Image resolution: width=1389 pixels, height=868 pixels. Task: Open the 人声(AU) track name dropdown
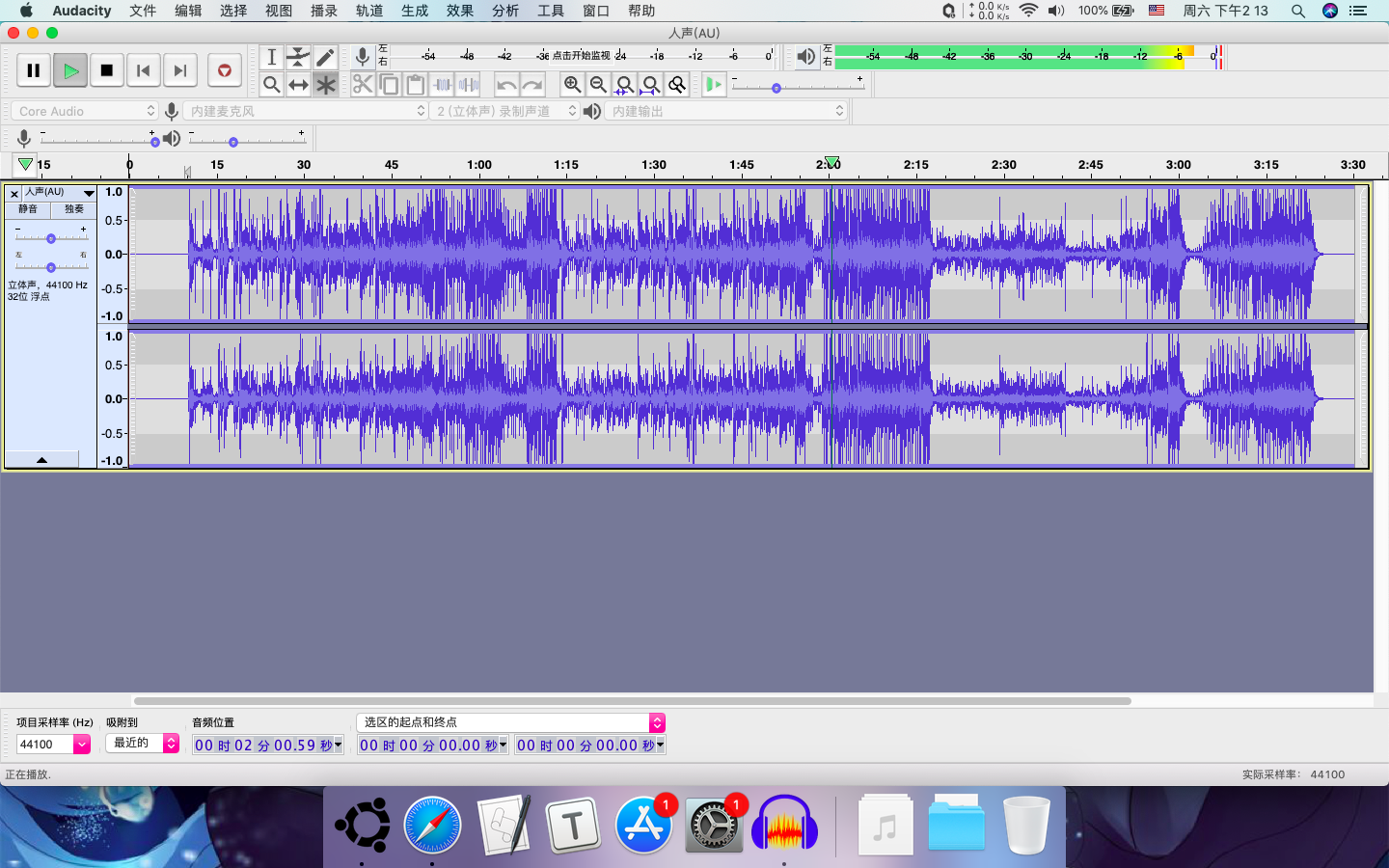pos(89,193)
